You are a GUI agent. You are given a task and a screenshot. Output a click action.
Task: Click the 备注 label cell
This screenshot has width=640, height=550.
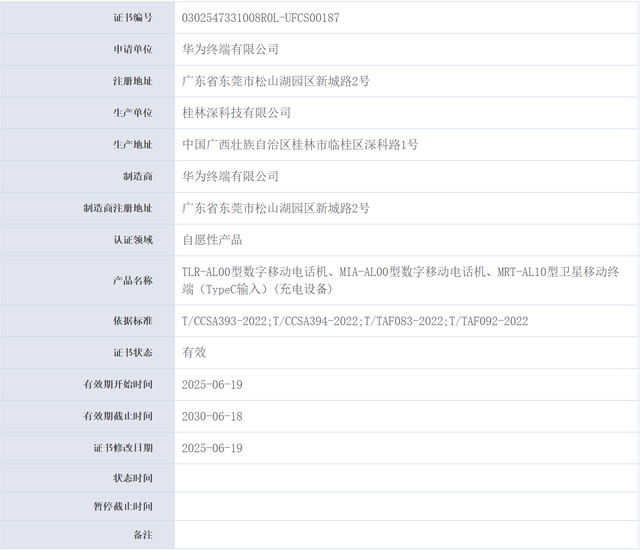[87, 535]
